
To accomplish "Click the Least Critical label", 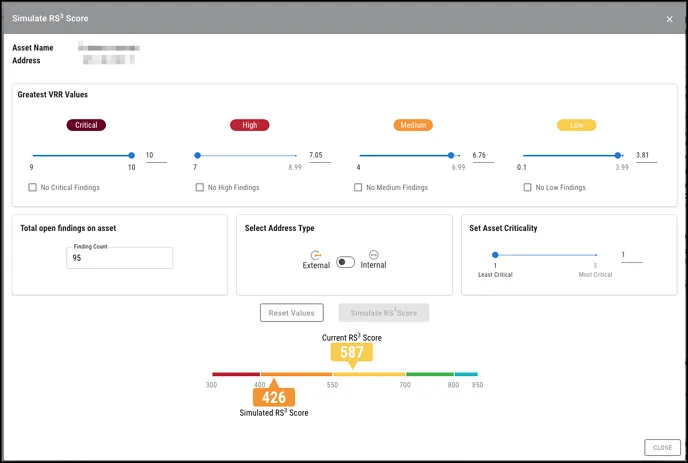I will click(495, 275).
